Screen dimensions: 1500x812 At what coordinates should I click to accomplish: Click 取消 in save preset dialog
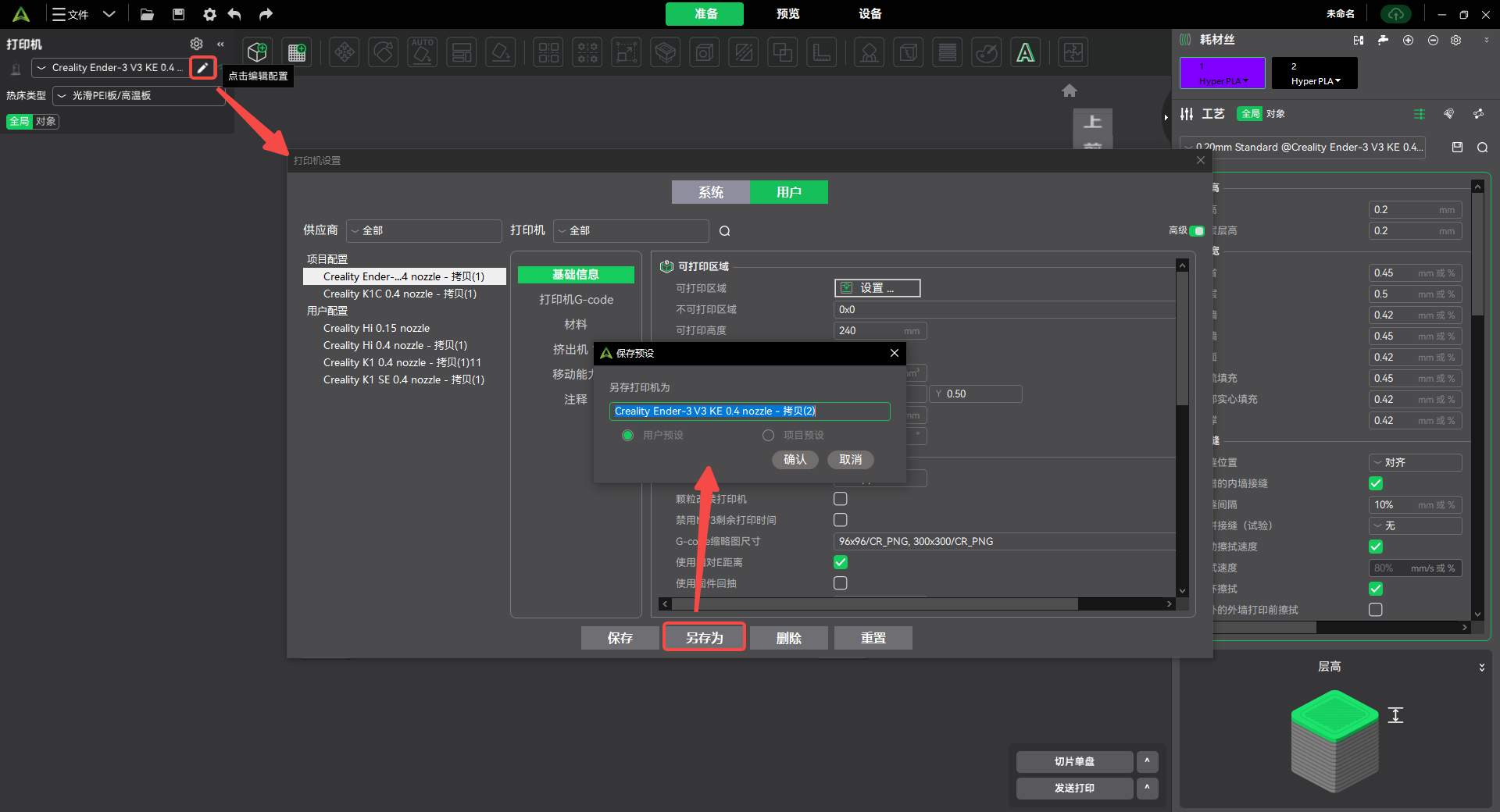851,460
